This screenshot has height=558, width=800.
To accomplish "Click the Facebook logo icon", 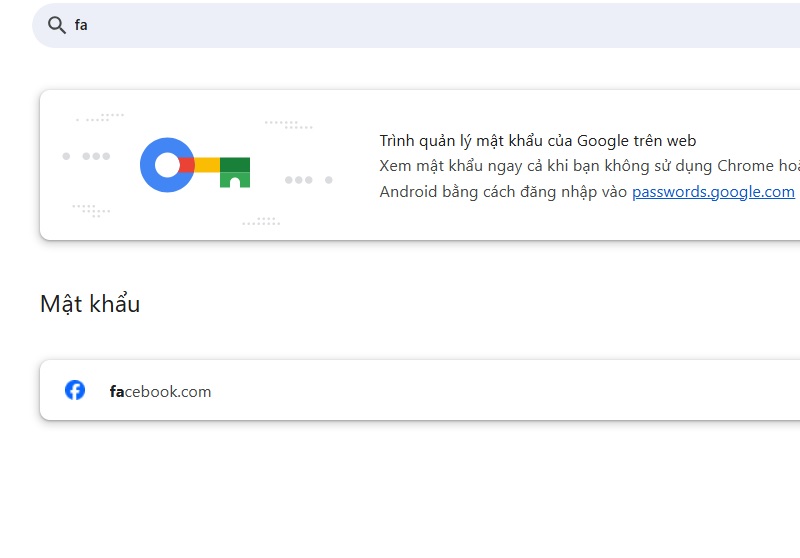I will [75, 390].
